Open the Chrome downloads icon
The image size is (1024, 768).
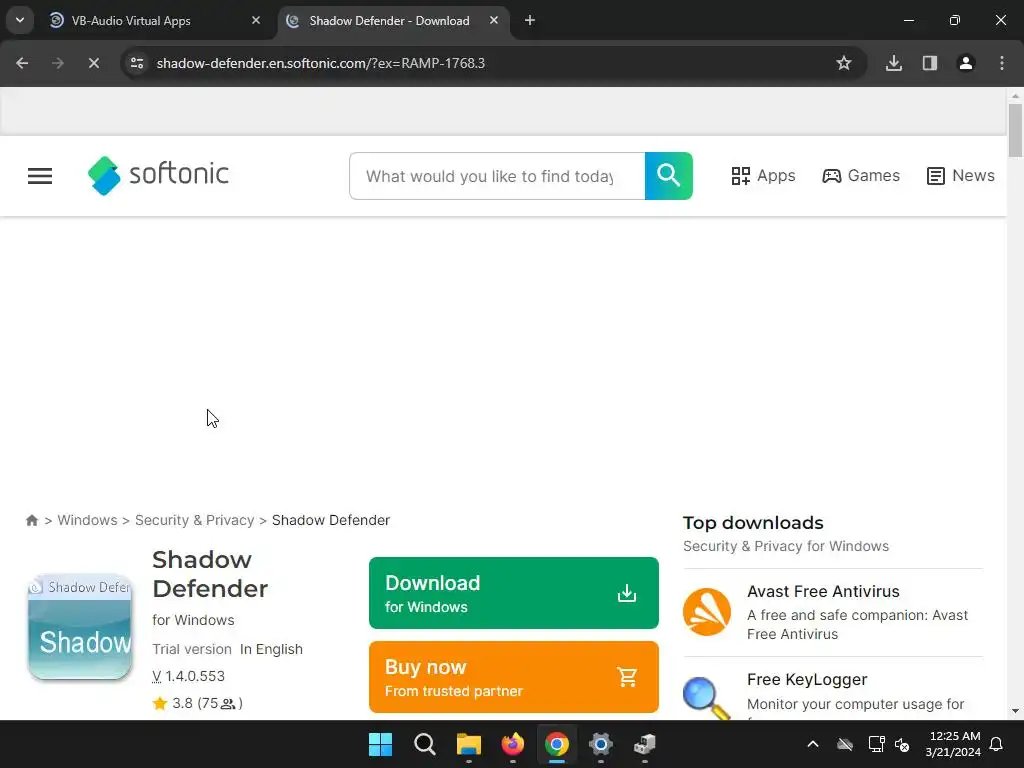pyautogui.click(x=893, y=63)
